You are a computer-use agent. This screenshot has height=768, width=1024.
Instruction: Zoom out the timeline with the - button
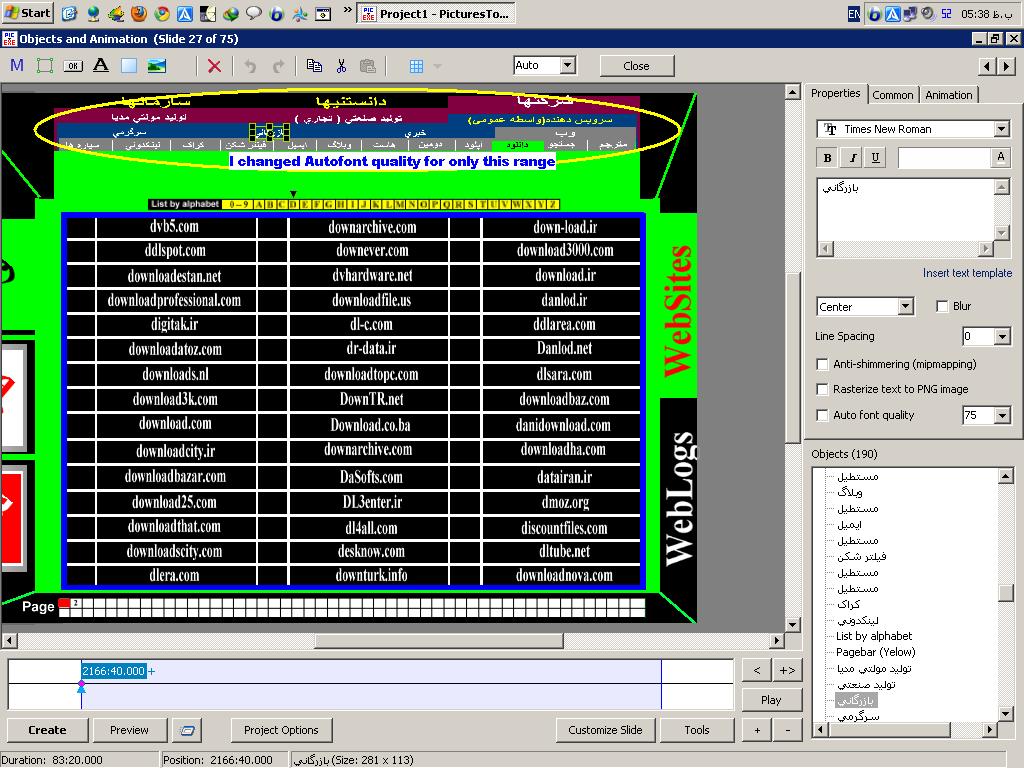click(x=788, y=730)
